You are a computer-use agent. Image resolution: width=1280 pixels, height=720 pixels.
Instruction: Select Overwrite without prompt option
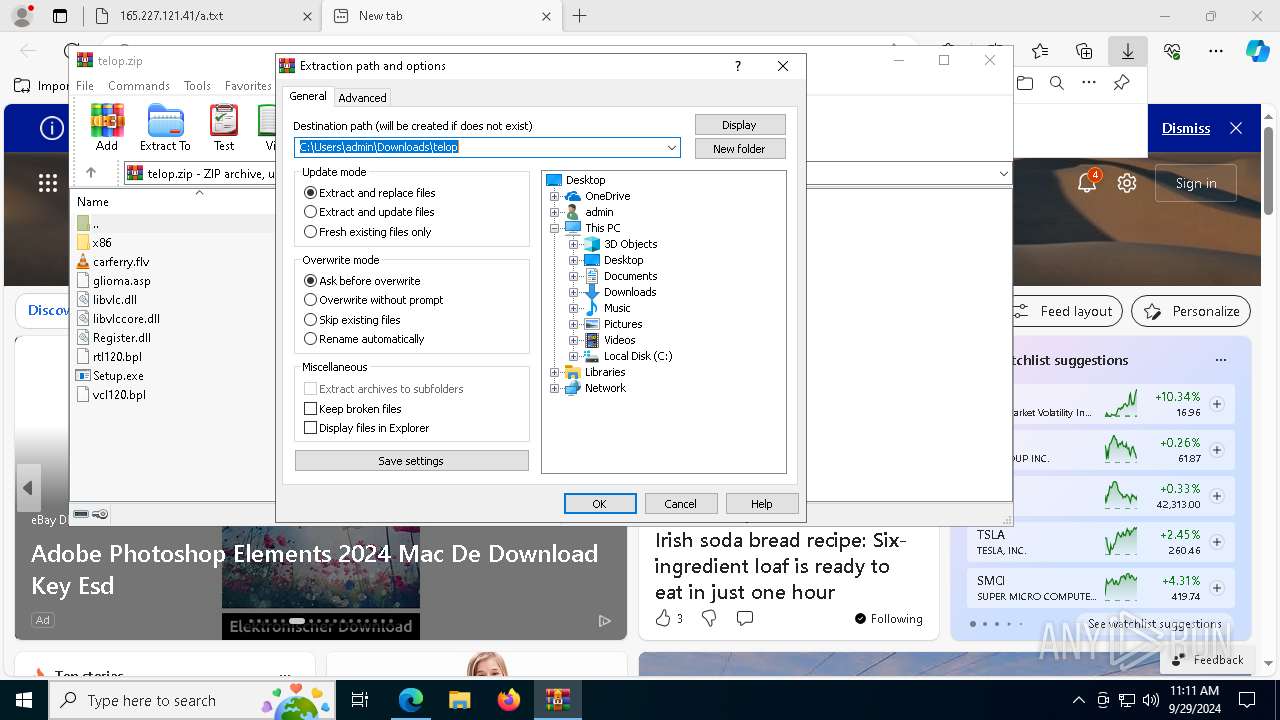click(x=373, y=300)
